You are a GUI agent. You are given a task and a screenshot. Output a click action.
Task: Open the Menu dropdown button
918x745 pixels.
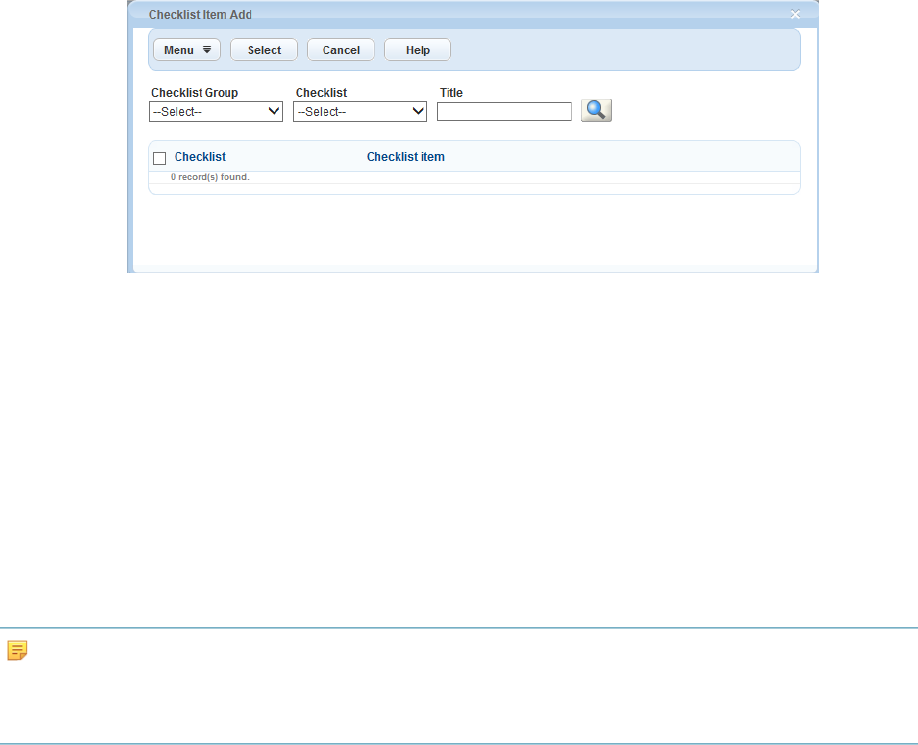[187, 50]
